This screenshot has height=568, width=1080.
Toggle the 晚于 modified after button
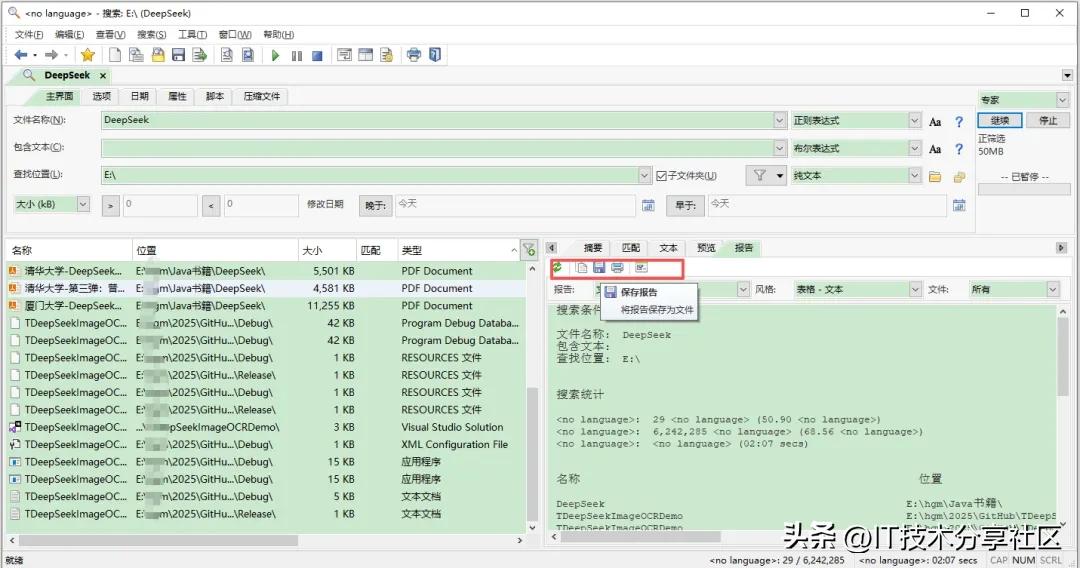tap(375, 205)
